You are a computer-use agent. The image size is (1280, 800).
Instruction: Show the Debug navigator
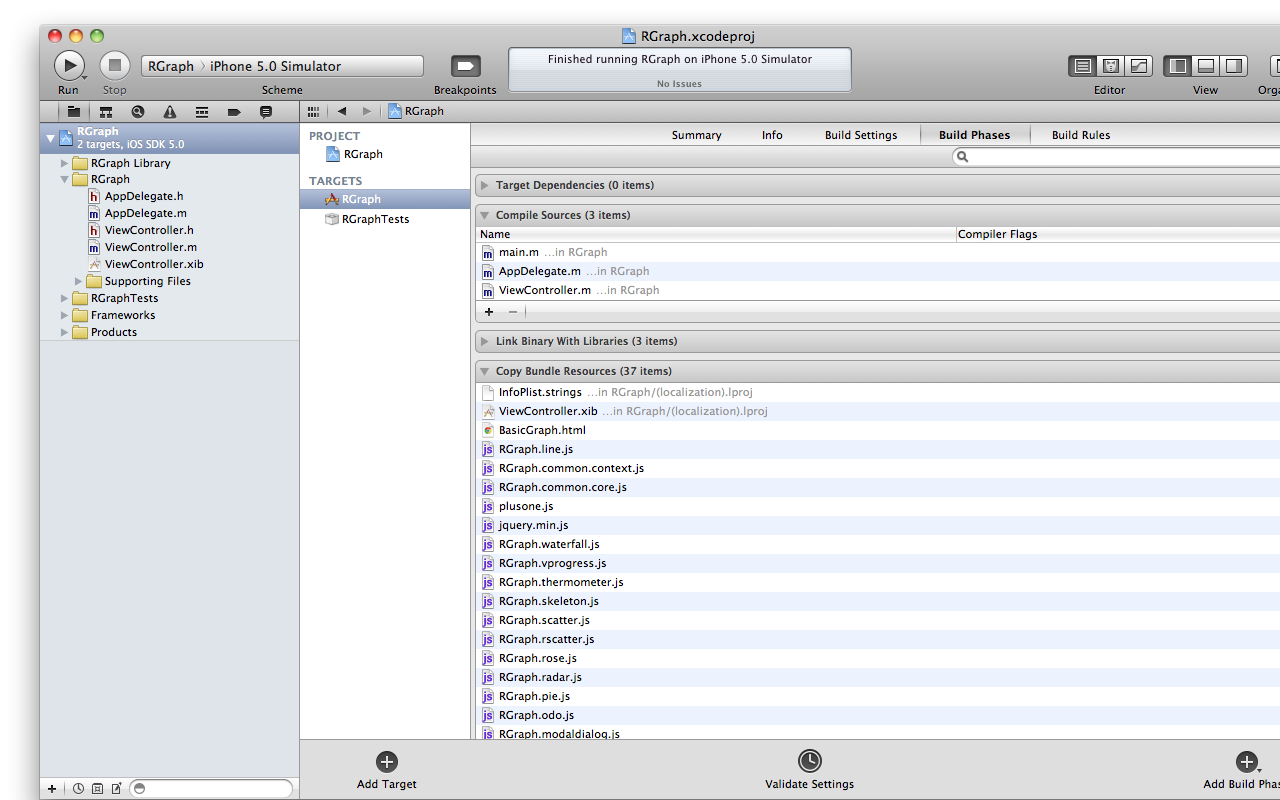(x=202, y=112)
